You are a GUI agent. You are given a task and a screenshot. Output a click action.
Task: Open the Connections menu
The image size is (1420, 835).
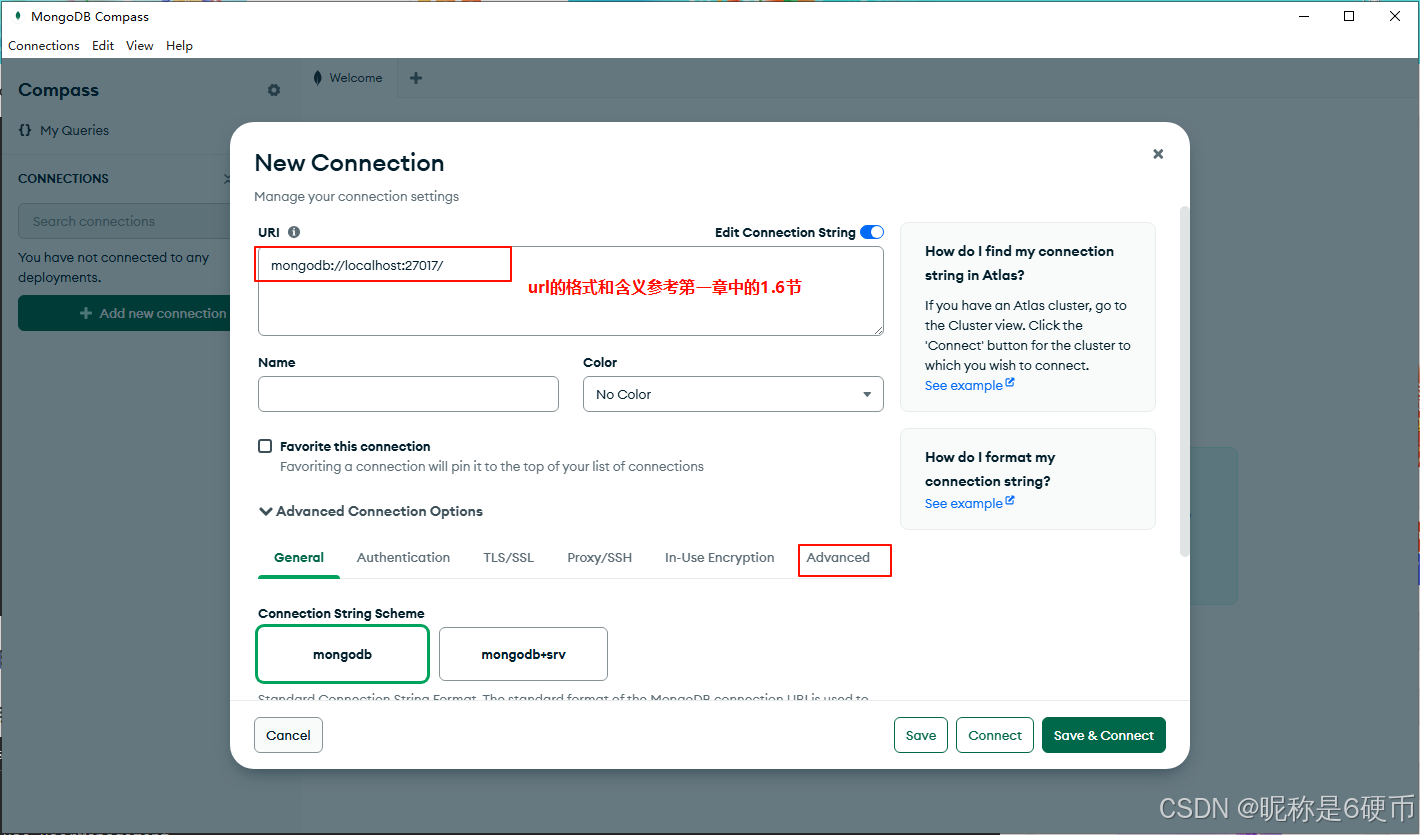(x=44, y=46)
